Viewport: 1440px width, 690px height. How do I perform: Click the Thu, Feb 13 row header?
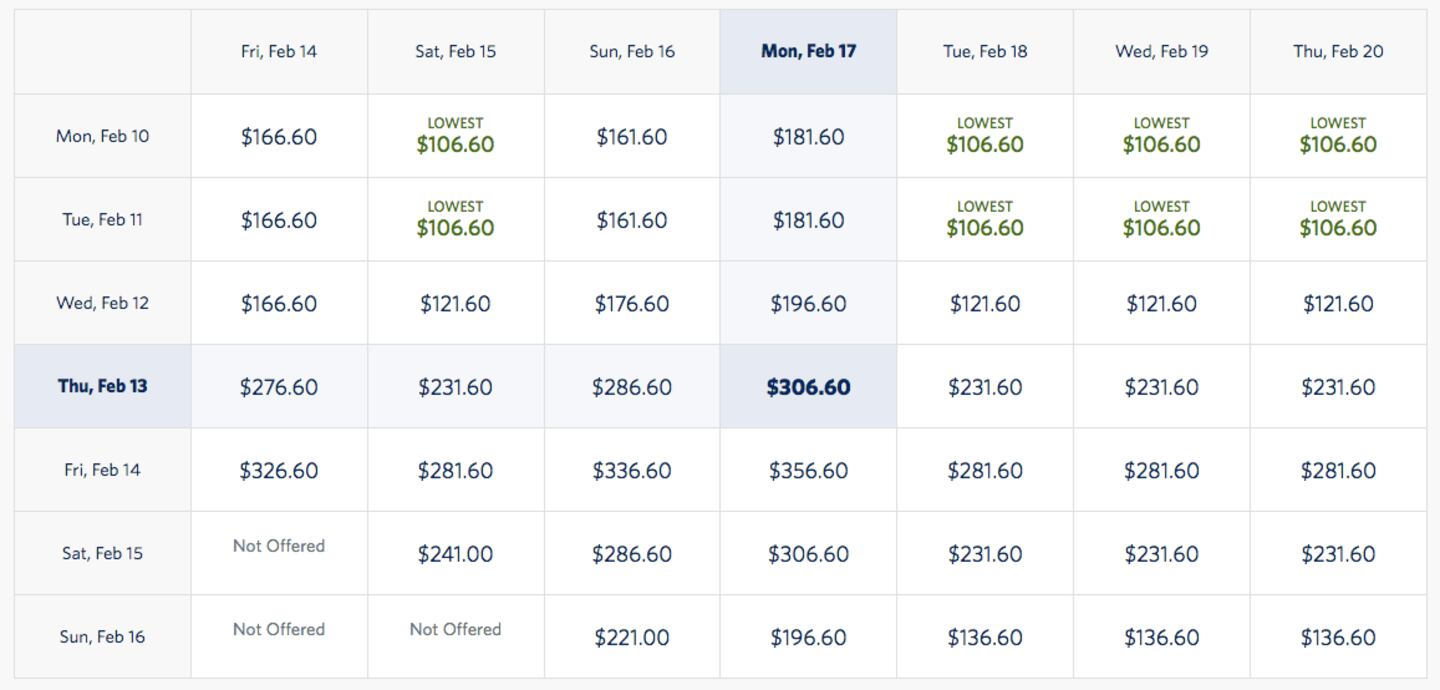click(x=103, y=386)
